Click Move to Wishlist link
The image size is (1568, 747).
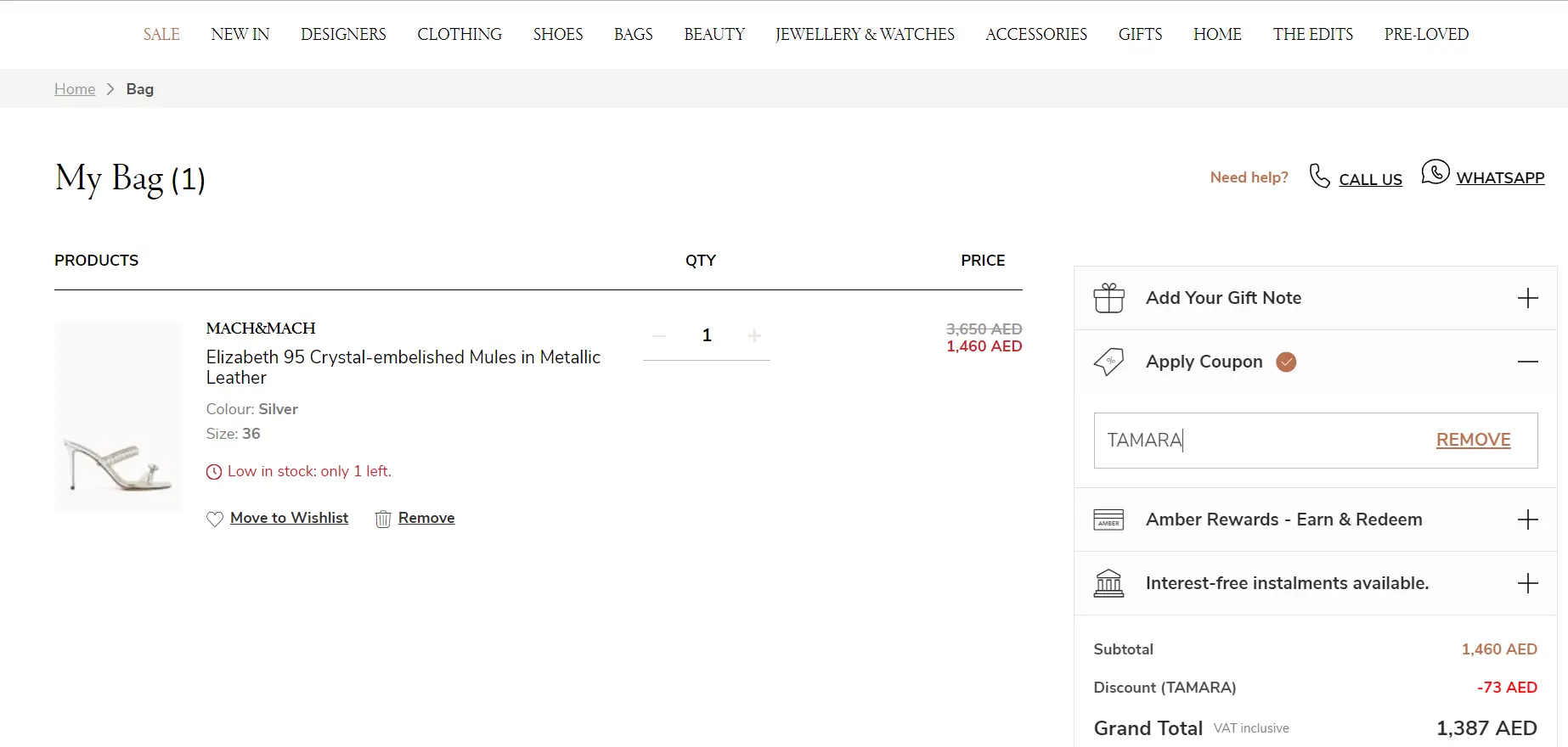(x=289, y=518)
